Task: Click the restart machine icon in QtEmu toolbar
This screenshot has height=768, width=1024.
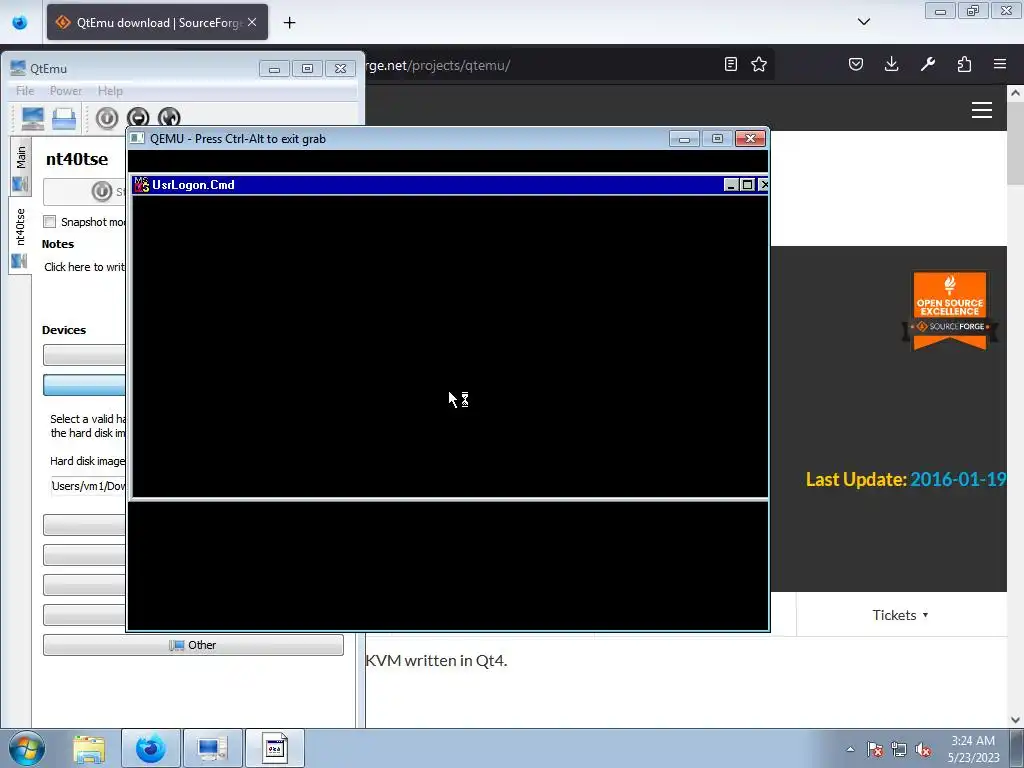Action: (x=169, y=118)
